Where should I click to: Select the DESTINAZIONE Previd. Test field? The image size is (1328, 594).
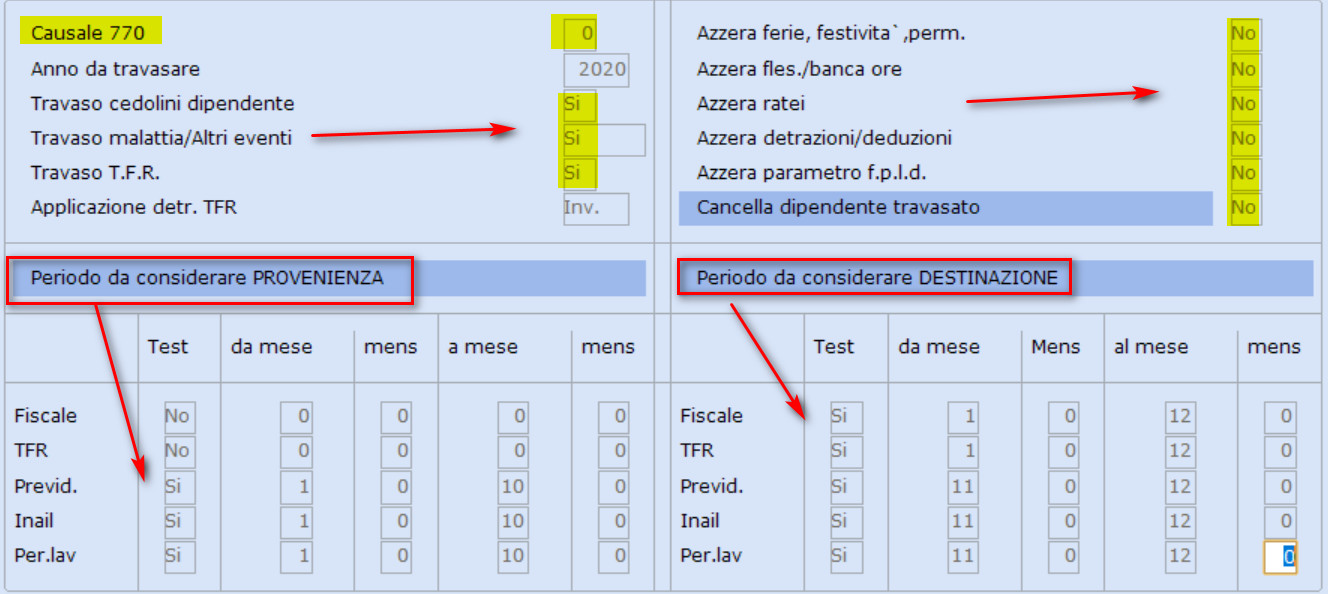[846, 486]
